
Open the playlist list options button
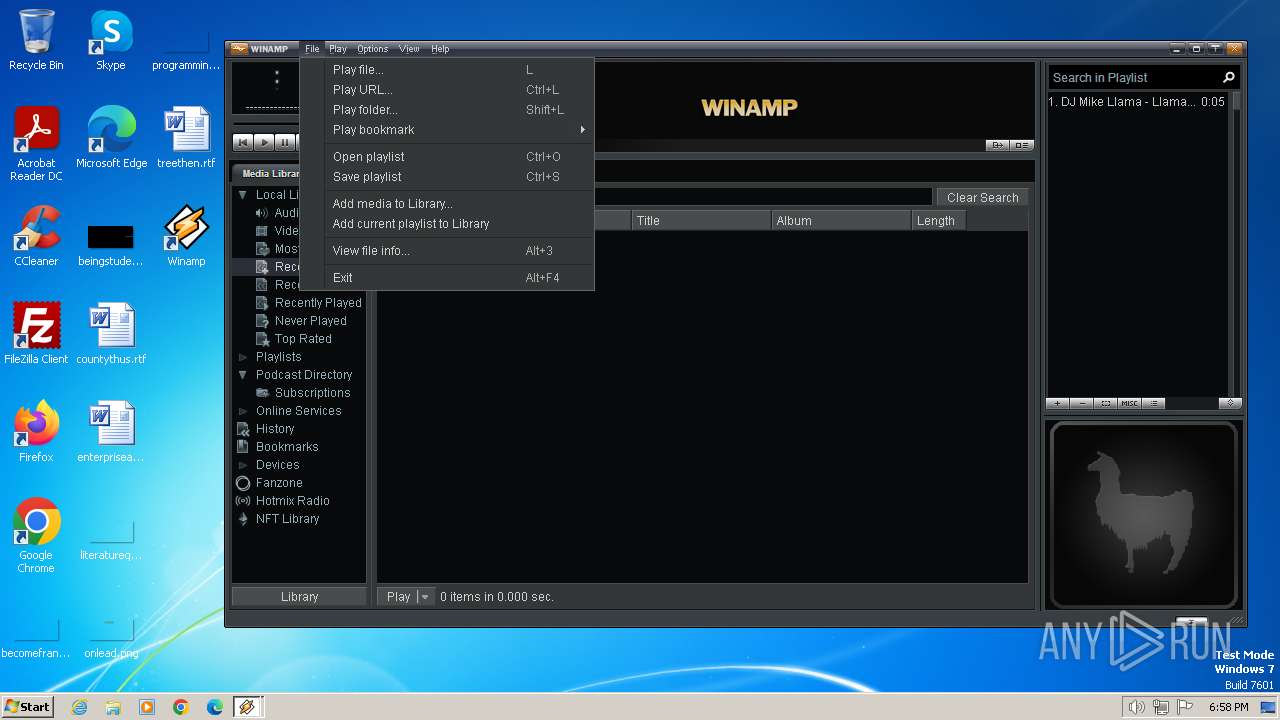tap(1154, 403)
